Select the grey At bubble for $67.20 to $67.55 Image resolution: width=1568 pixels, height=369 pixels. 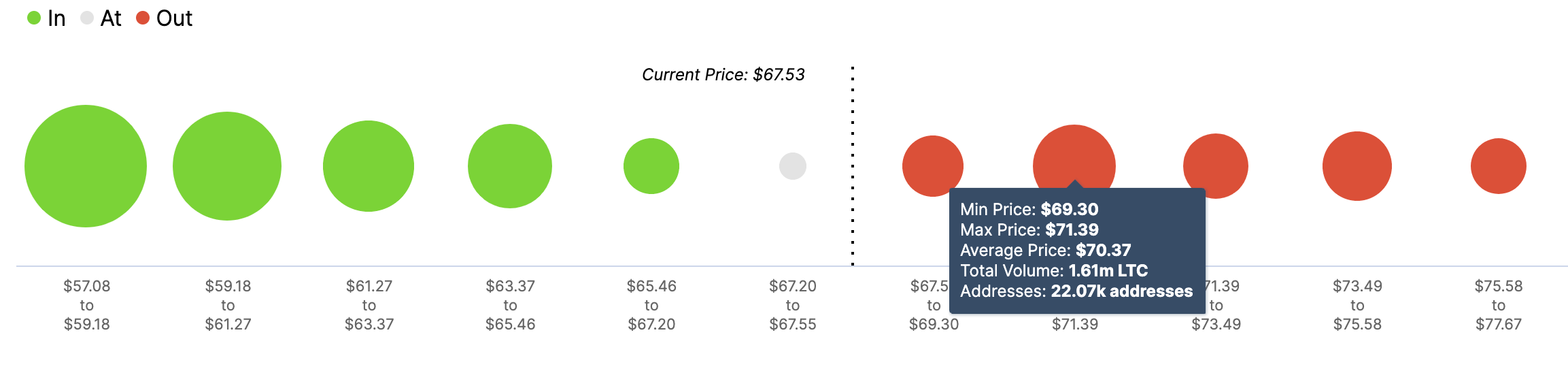(793, 166)
